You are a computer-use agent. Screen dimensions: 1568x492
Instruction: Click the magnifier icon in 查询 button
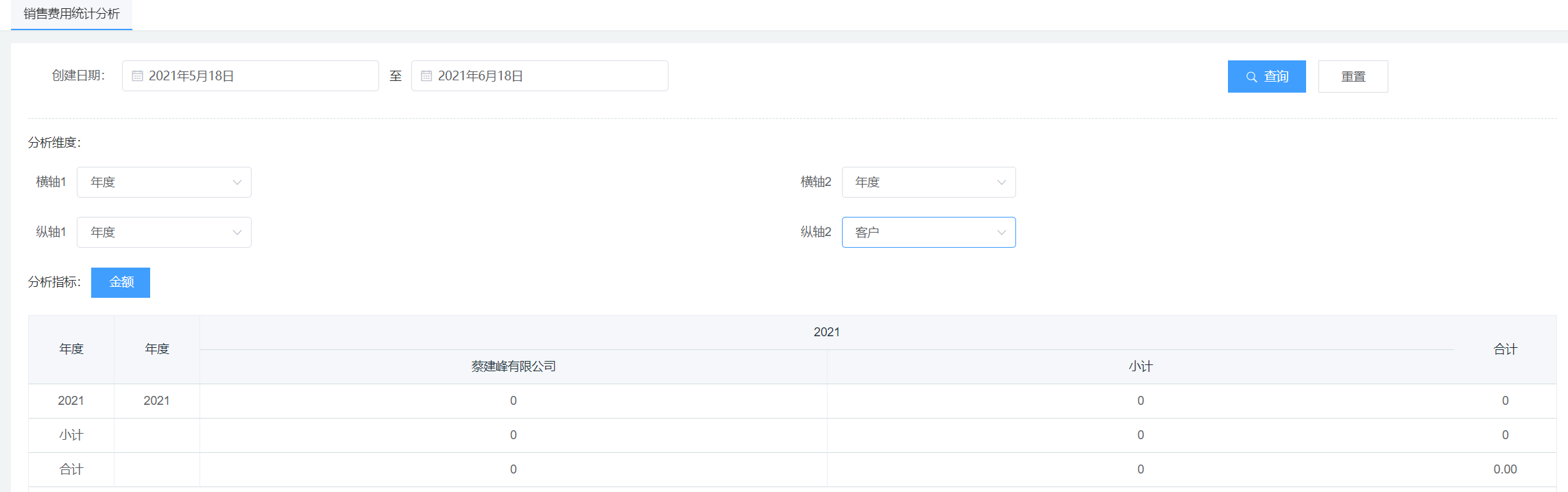1251,77
